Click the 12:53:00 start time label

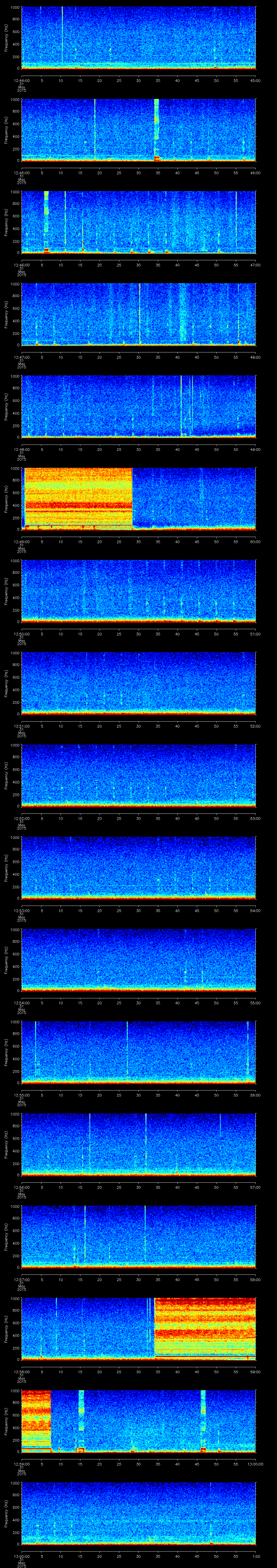point(21,910)
